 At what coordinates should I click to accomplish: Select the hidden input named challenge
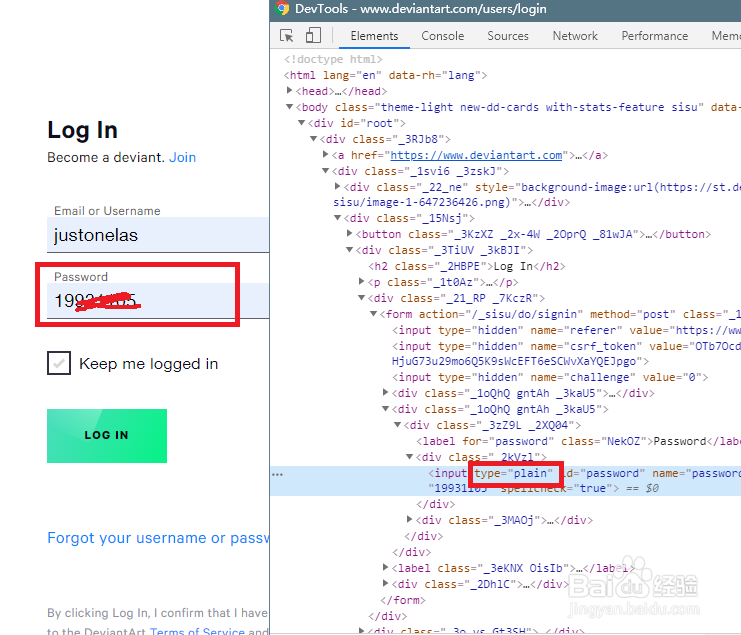pyautogui.click(x=550, y=378)
